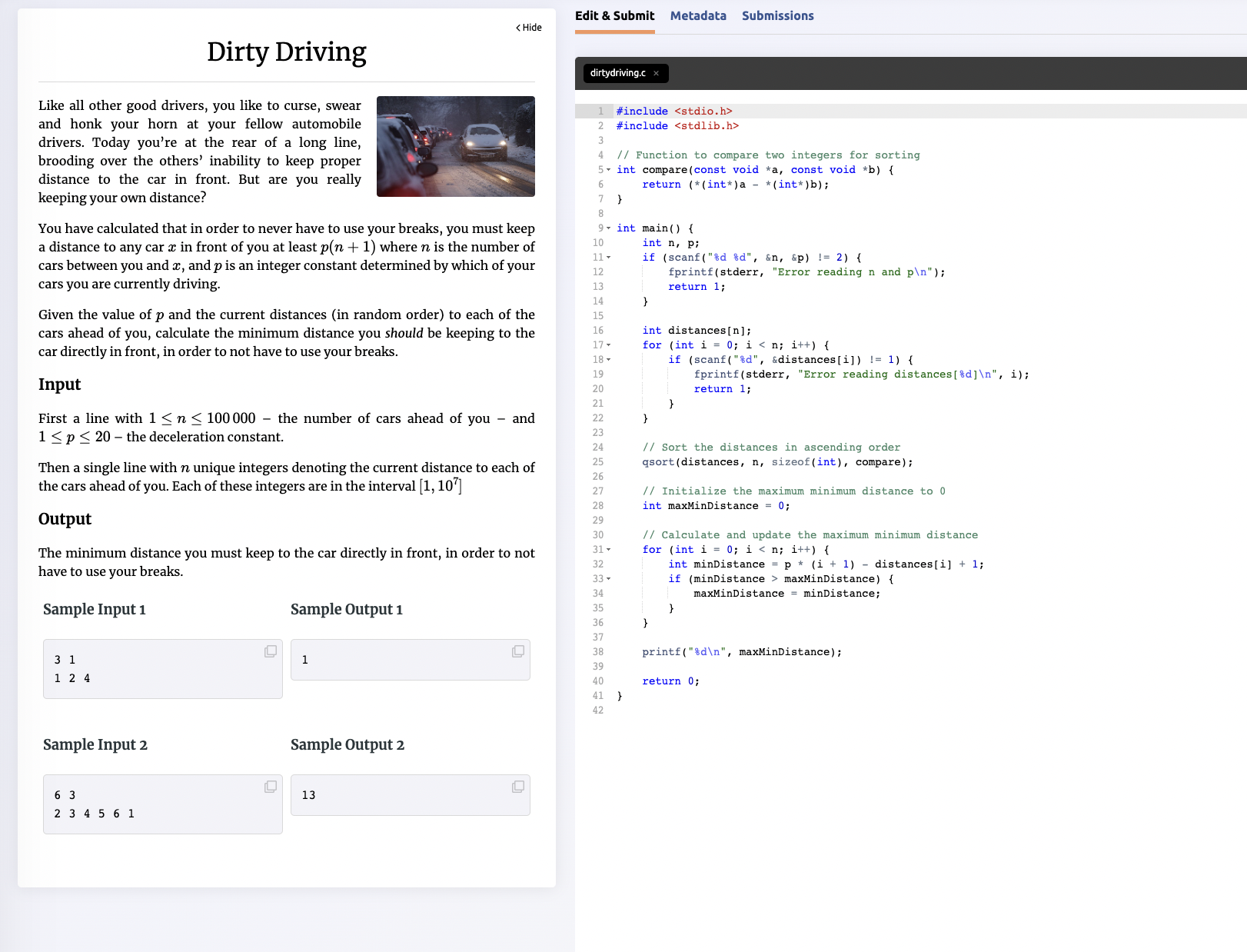This screenshot has height=952, width=1247.
Task: Collapse the if block at line 11
Action: (x=609, y=257)
